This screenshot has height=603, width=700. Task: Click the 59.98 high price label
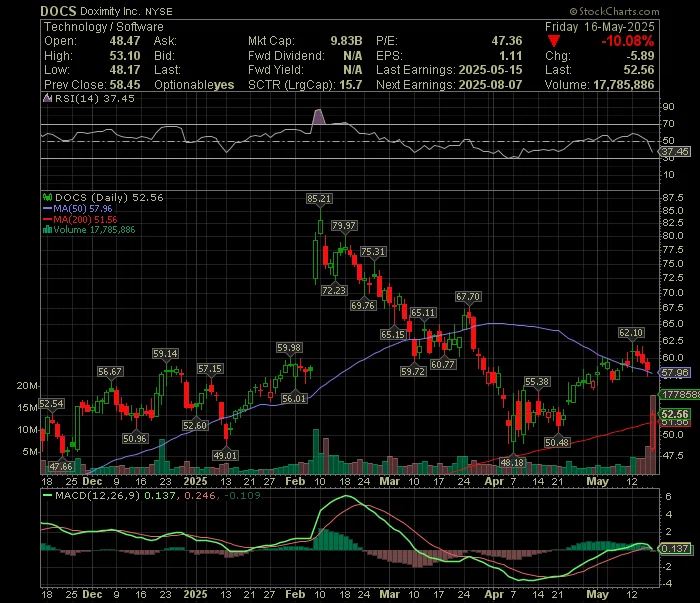pos(289,347)
